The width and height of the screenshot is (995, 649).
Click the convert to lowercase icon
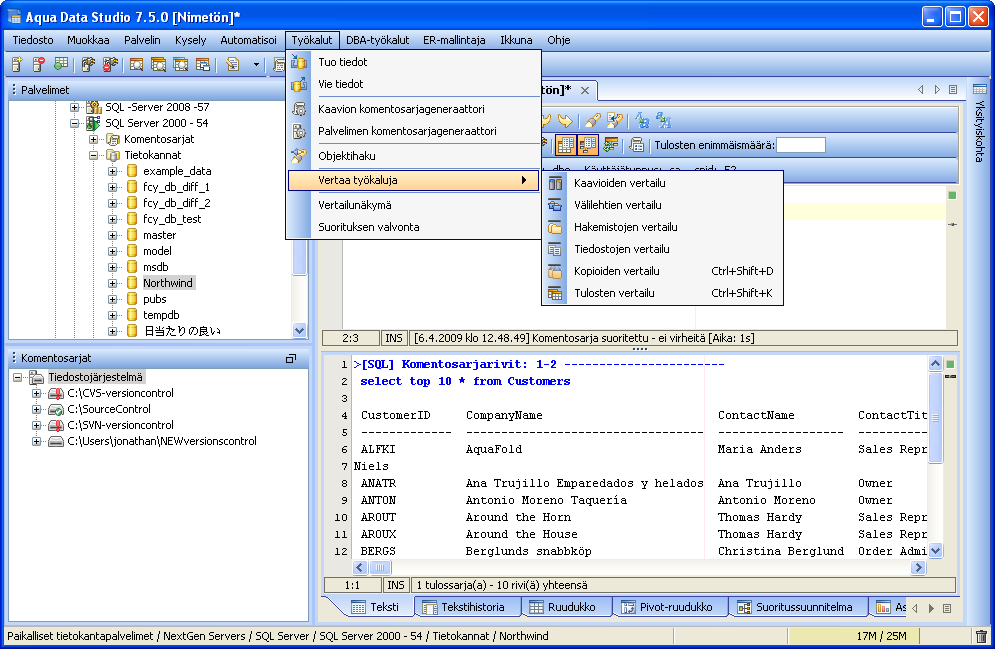664,121
